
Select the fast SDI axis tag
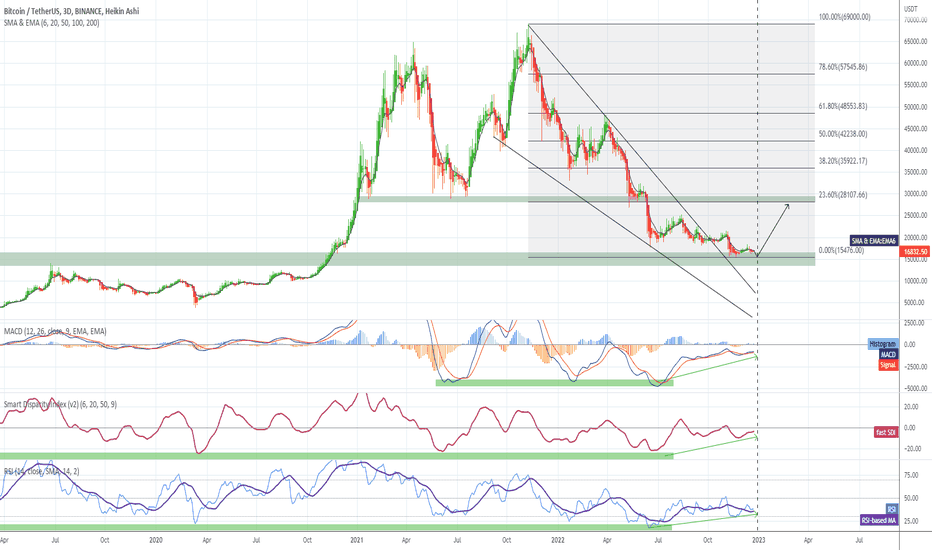point(886,432)
